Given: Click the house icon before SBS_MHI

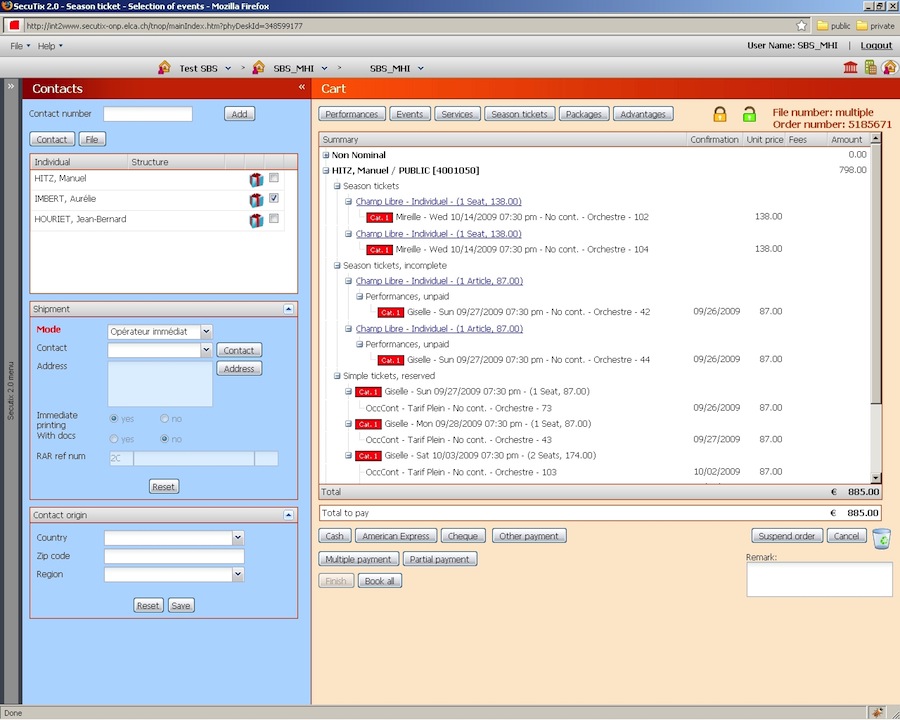Looking at the screenshot, I should tap(259, 67).
